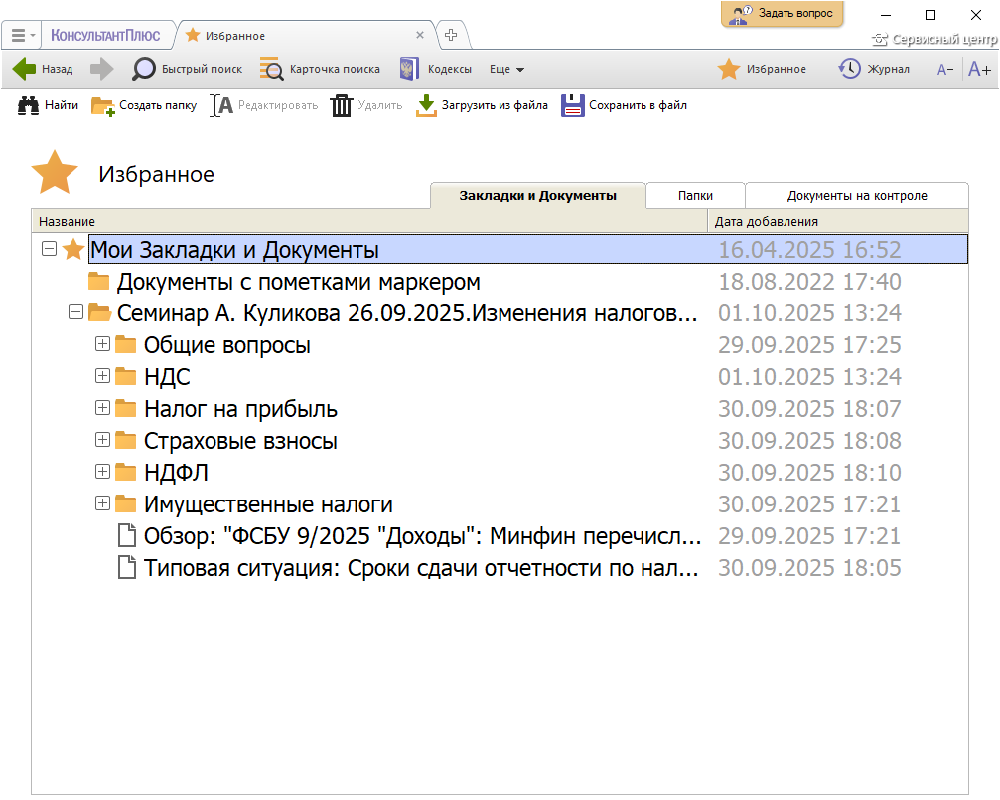Click the binoculars Find icon

[x=29, y=105]
